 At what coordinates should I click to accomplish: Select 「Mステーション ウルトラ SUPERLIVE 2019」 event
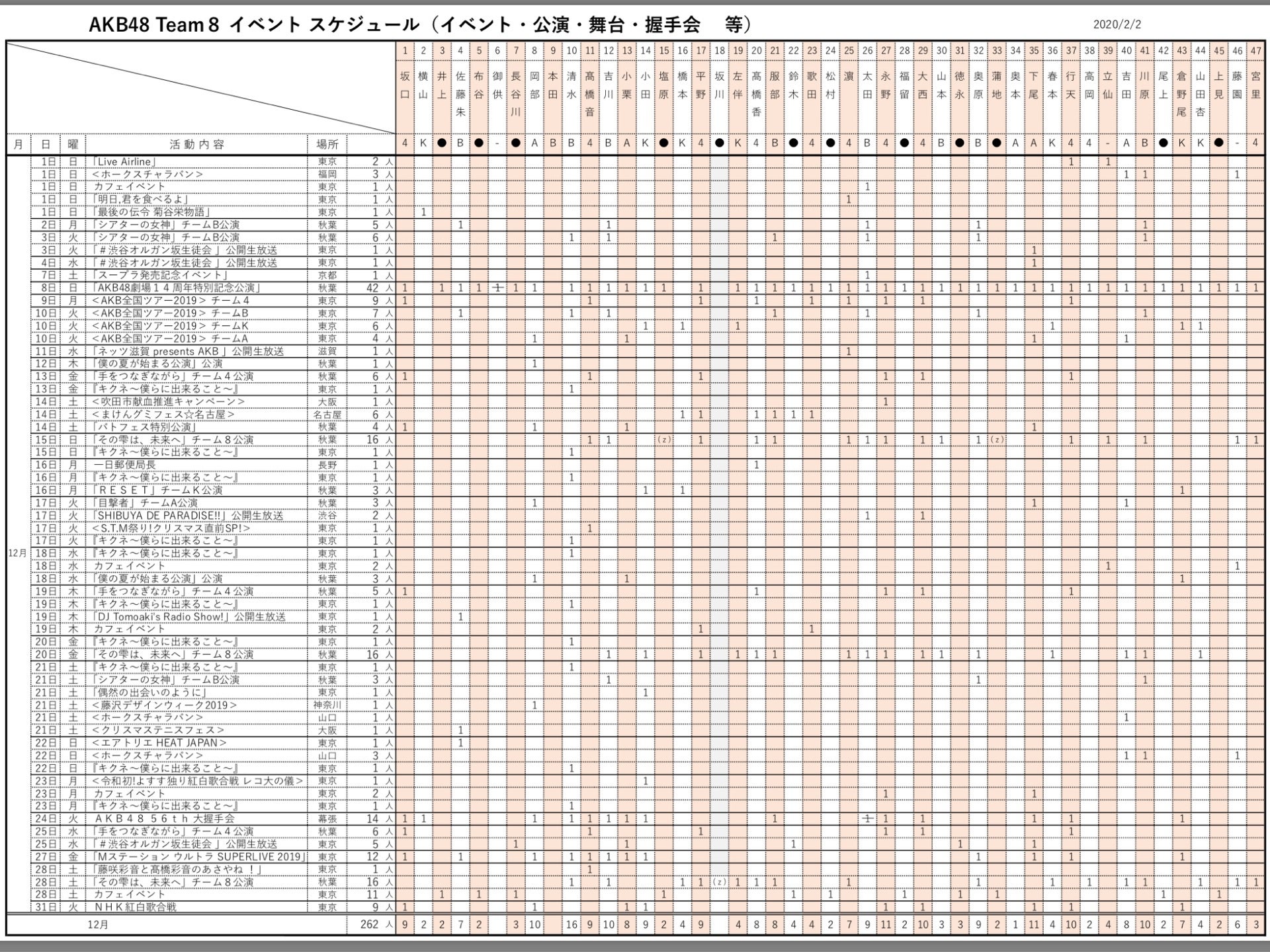pyautogui.click(x=200, y=856)
